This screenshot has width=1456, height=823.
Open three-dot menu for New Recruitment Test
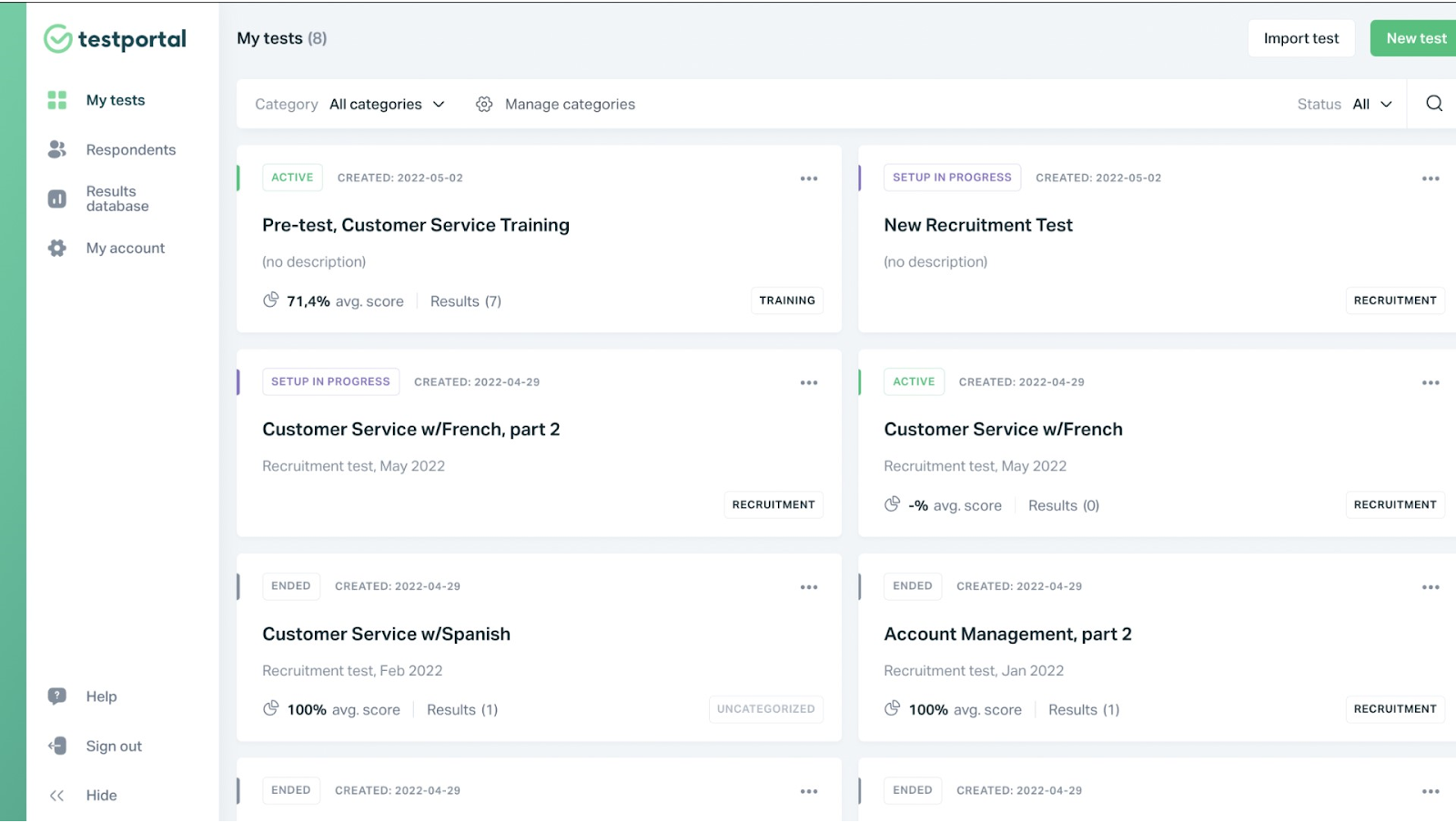[1430, 178]
